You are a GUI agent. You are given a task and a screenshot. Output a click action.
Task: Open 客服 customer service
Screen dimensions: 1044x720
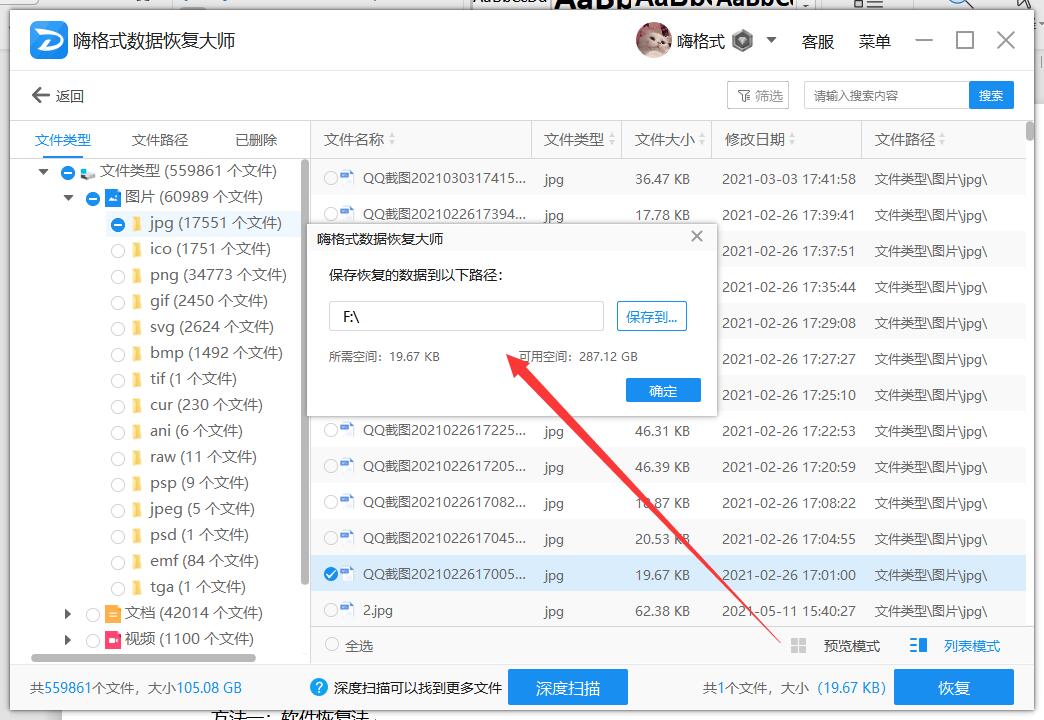(x=818, y=41)
